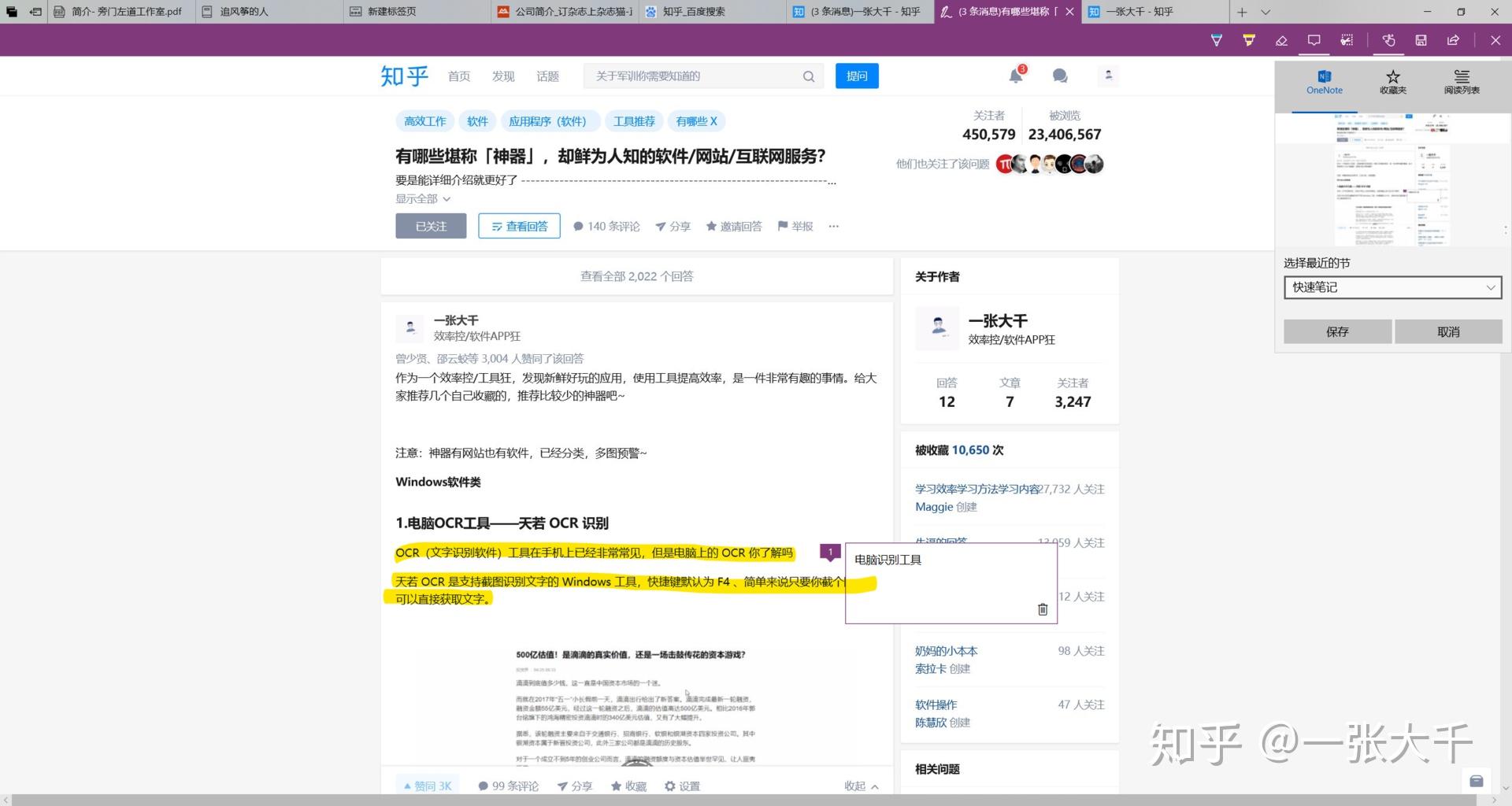The image size is (1512, 806).
Task: Click the 知乎 logo
Action: click(x=404, y=76)
